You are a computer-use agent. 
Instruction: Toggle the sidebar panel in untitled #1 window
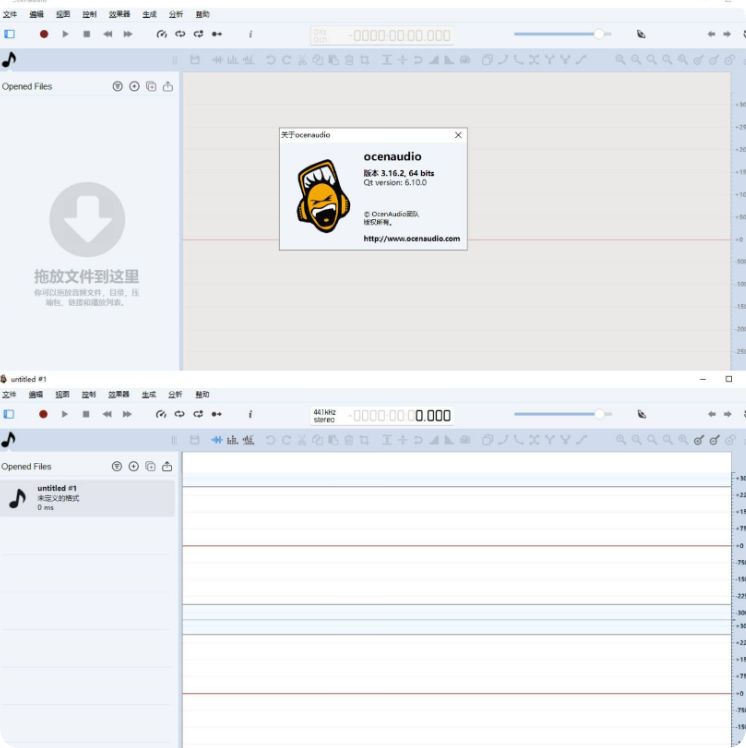[x=10, y=414]
